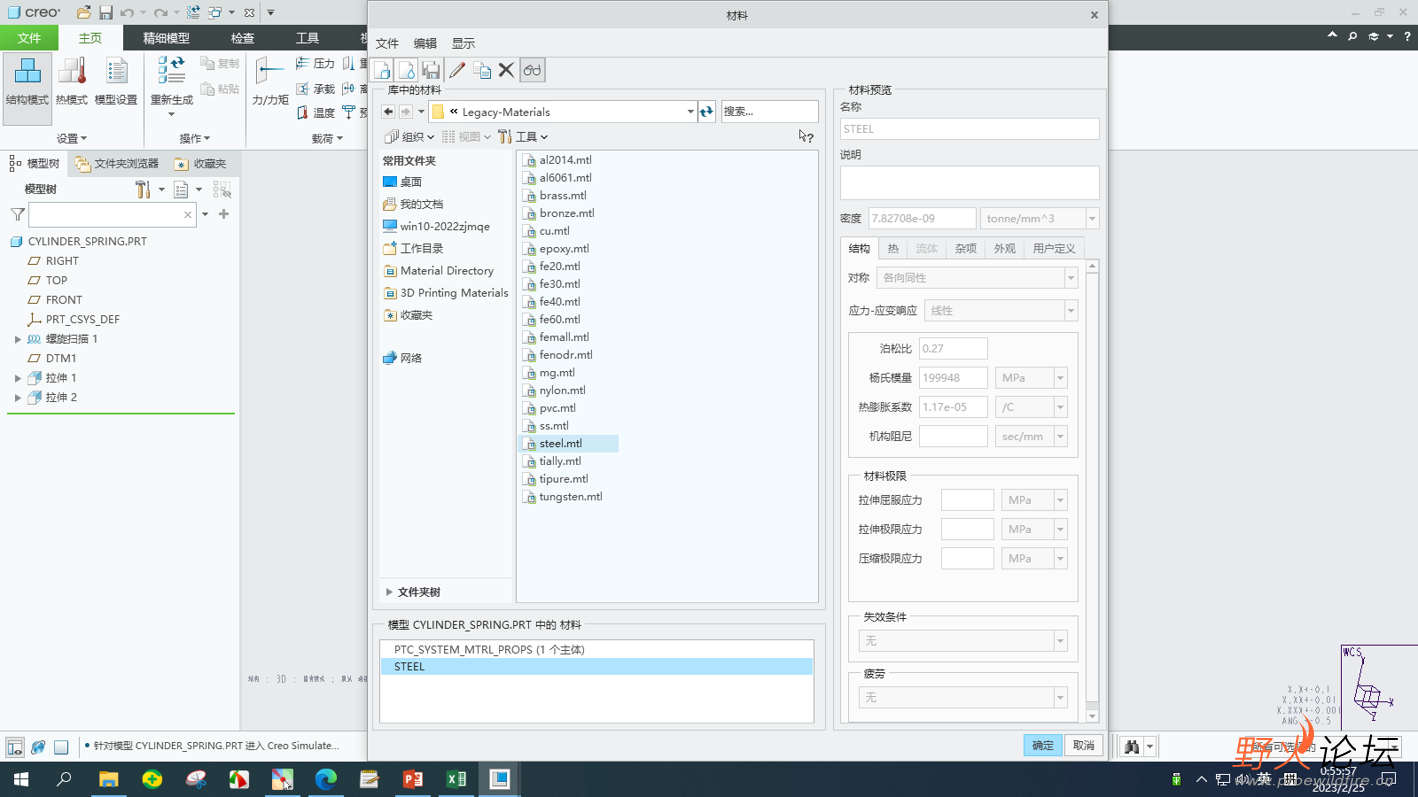Click the plus icon beside tree search

[224, 214]
